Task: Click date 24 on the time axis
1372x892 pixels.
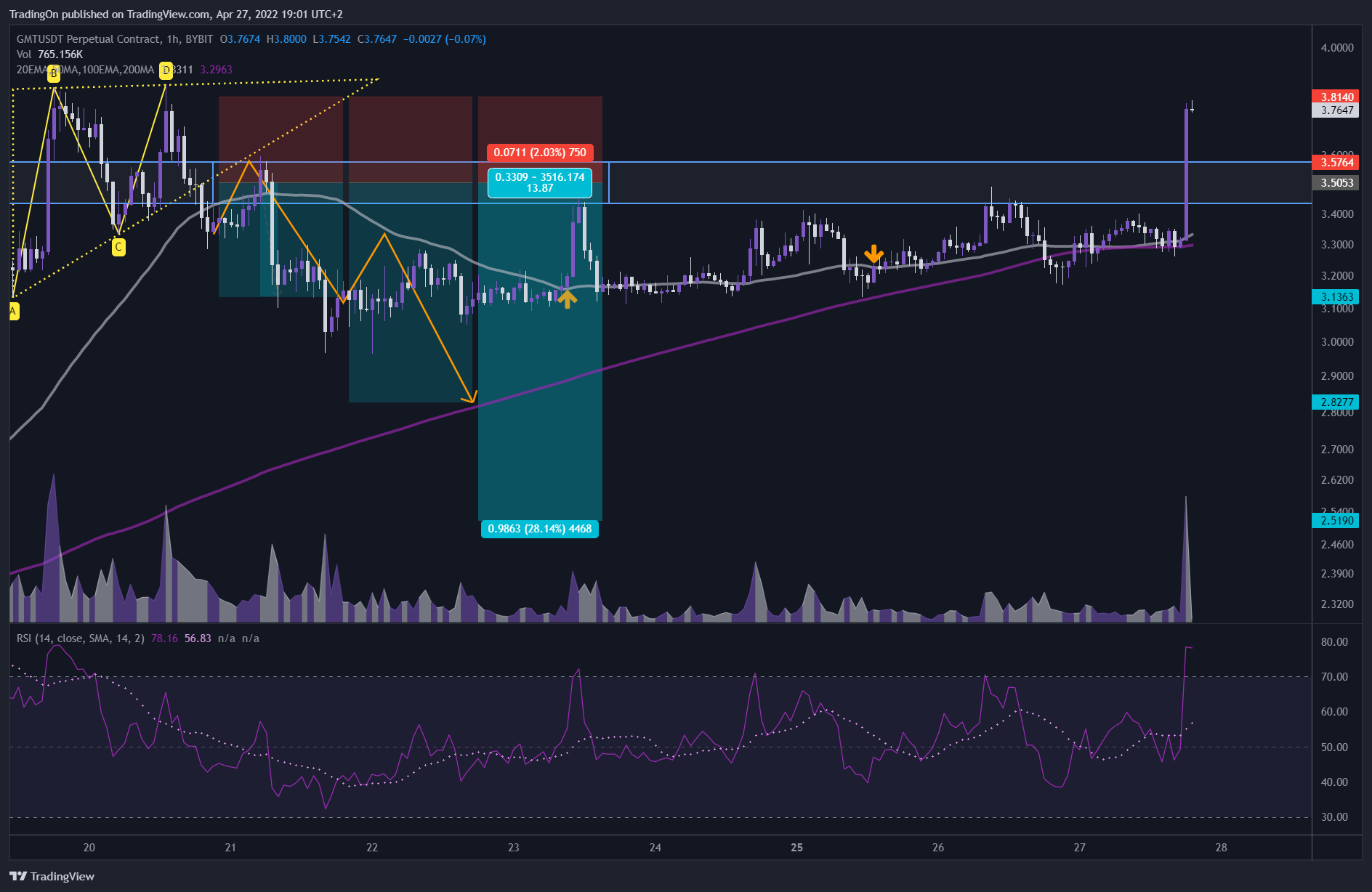Action: coord(655,848)
